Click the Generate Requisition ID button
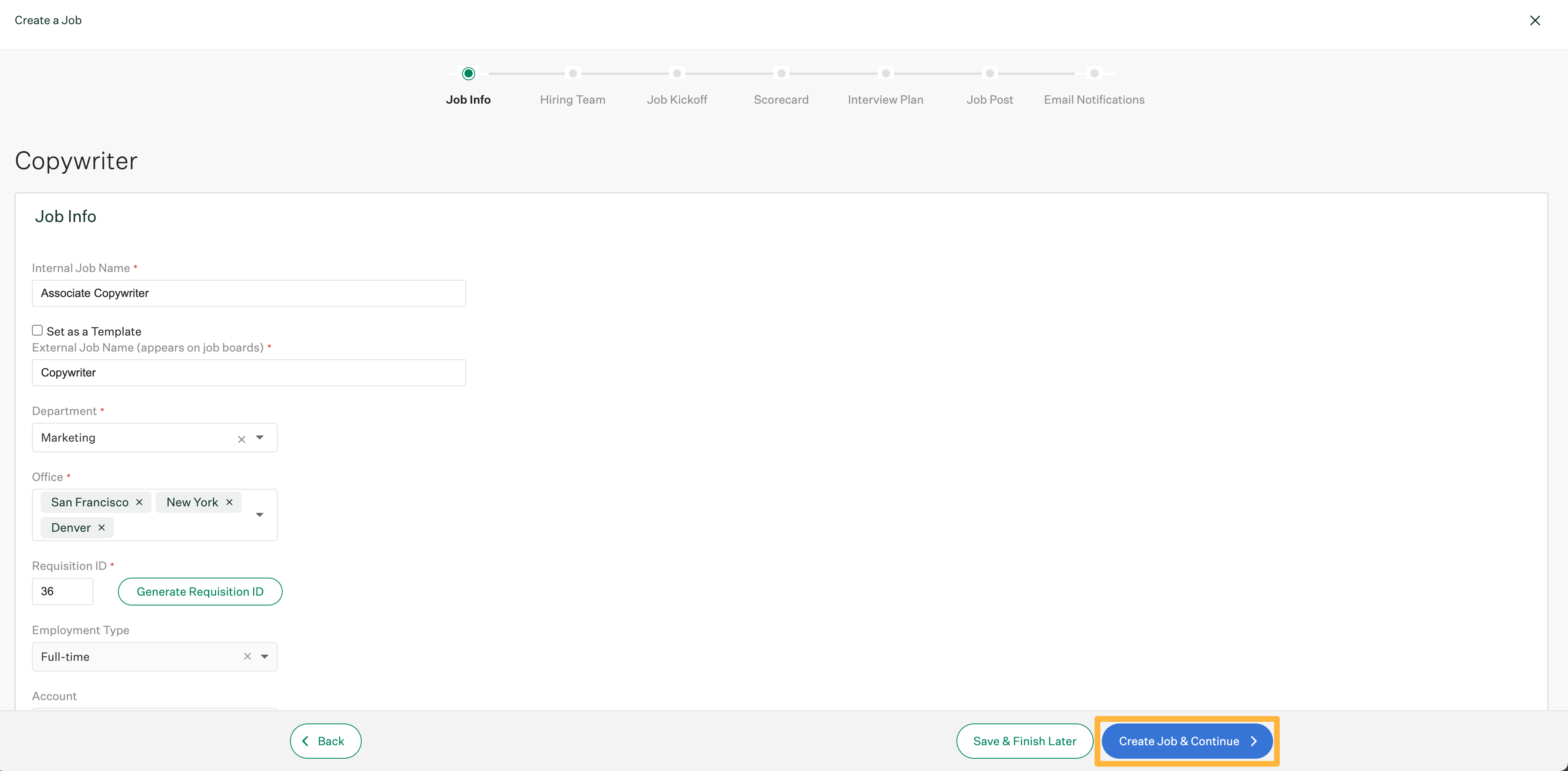The height and width of the screenshot is (771, 1568). tap(199, 591)
